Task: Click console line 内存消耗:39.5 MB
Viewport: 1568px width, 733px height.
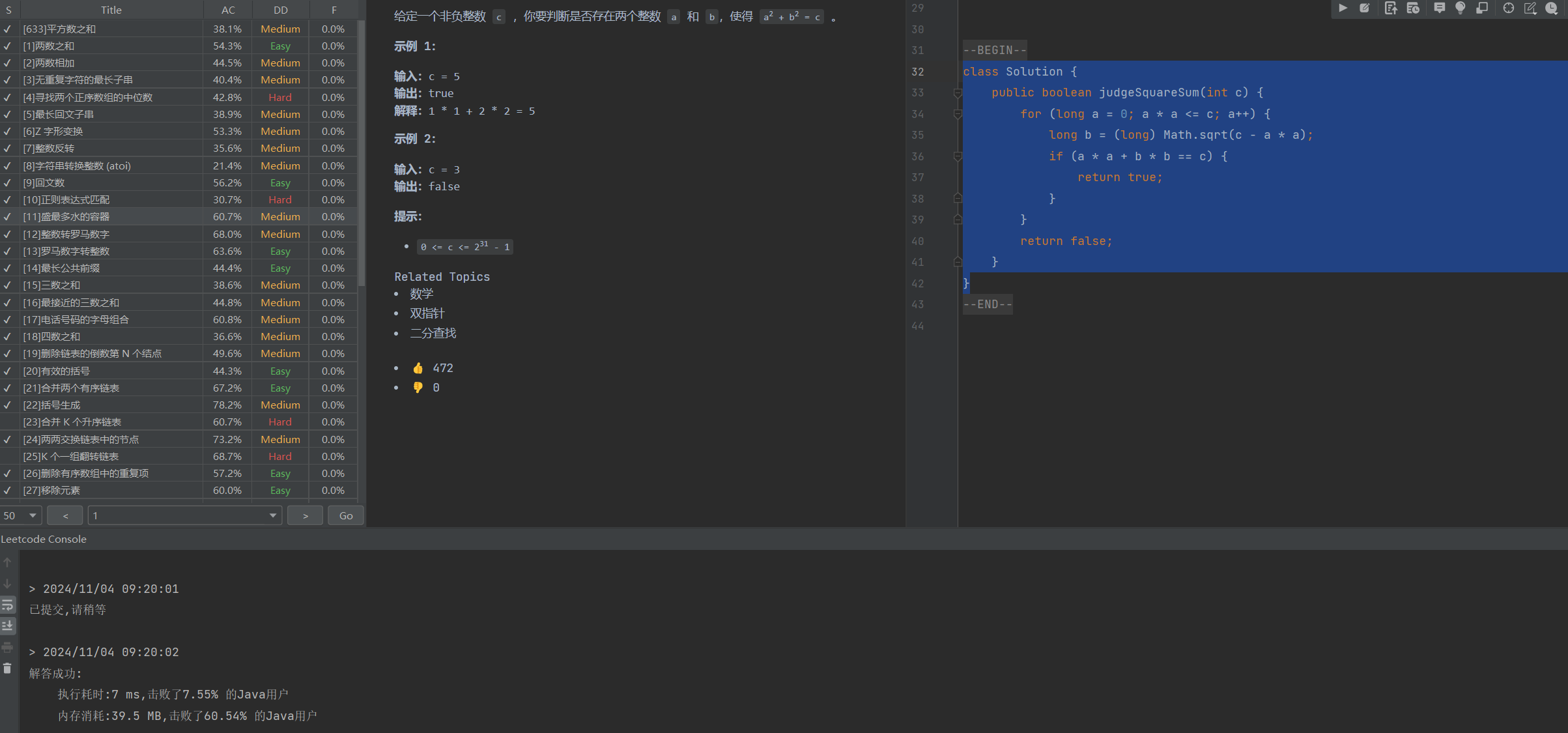Action: pyautogui.click(x=187, y=716)
